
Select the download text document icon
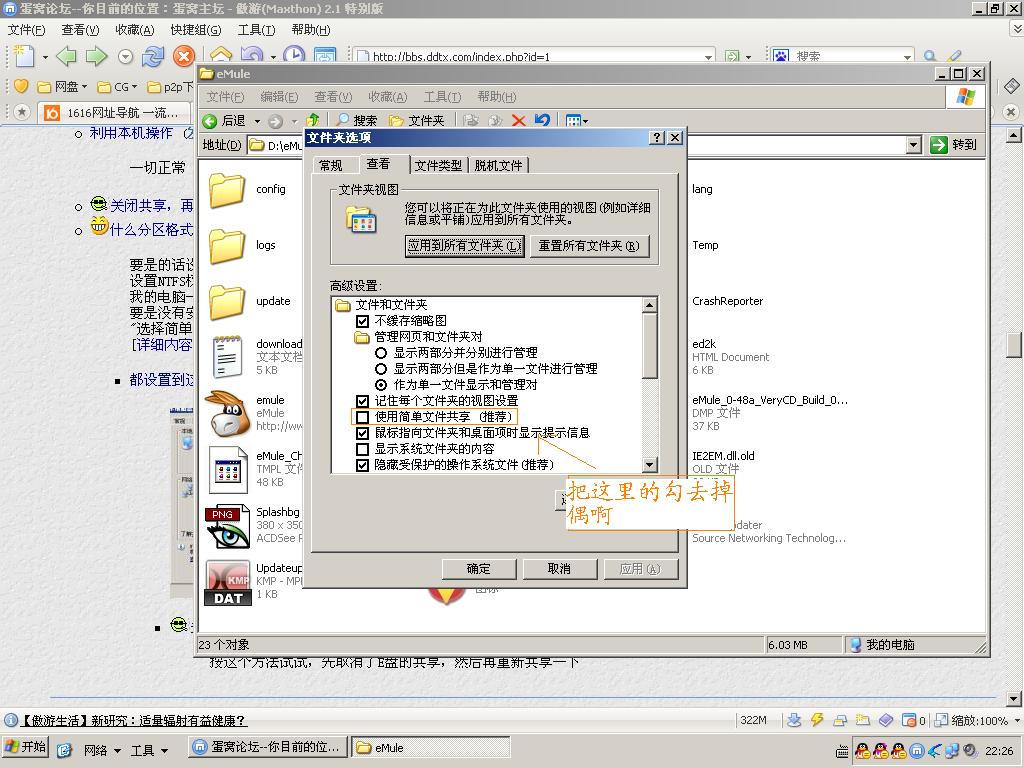pos(227,357)
